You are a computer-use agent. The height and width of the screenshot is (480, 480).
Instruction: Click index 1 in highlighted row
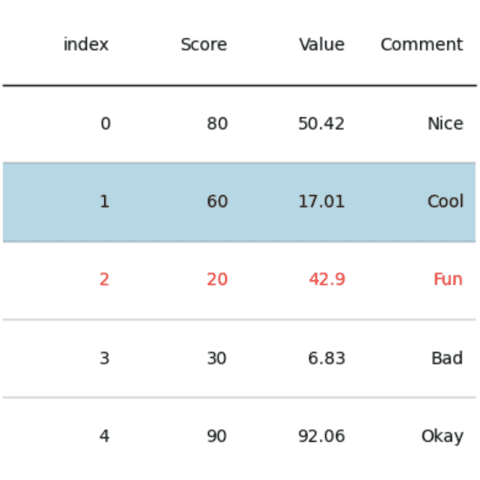click(x=105, y=201)
